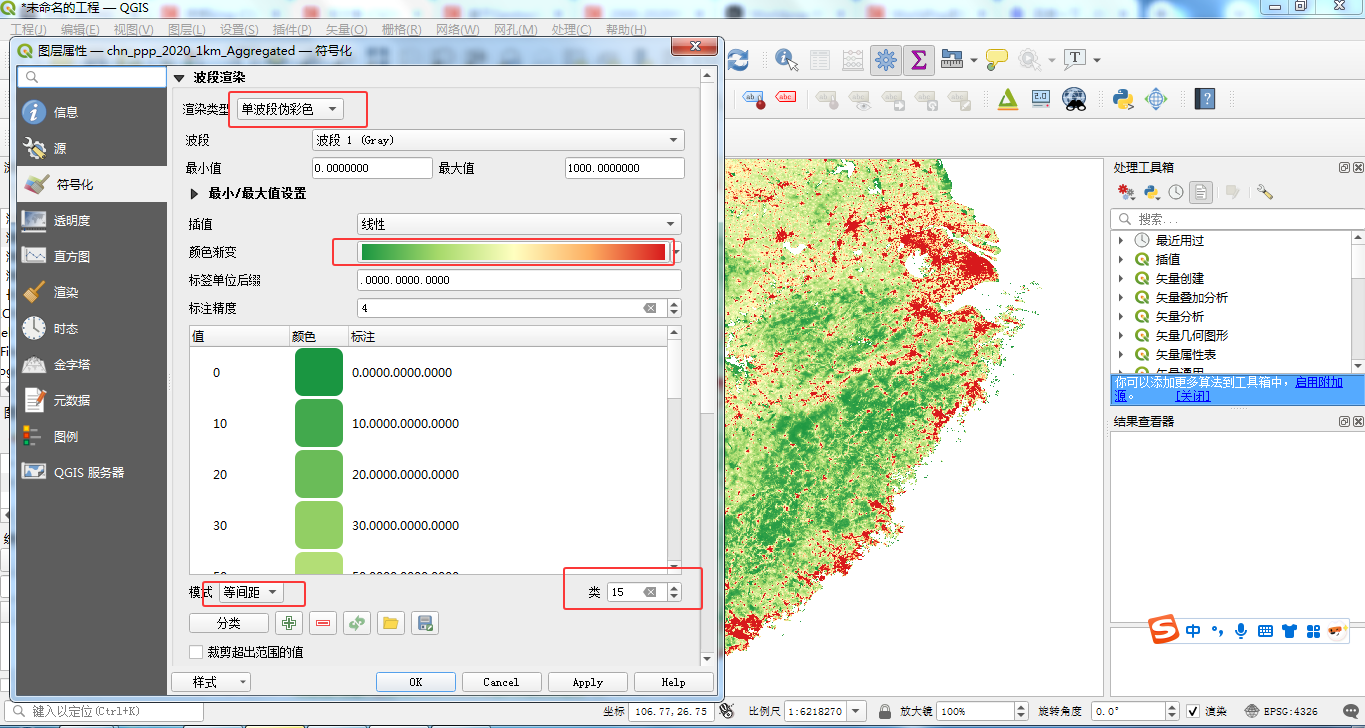Click the Sogou 中 input mode icon
Screen dimensions: 1365x728
[x=1193, y=631]
